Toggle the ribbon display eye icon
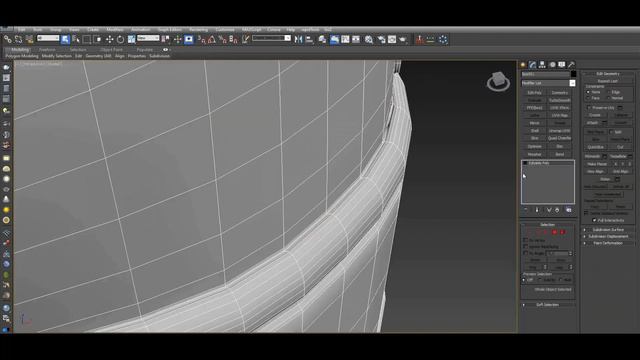This screenshot has height=360, width=640. tap(165, 50)
